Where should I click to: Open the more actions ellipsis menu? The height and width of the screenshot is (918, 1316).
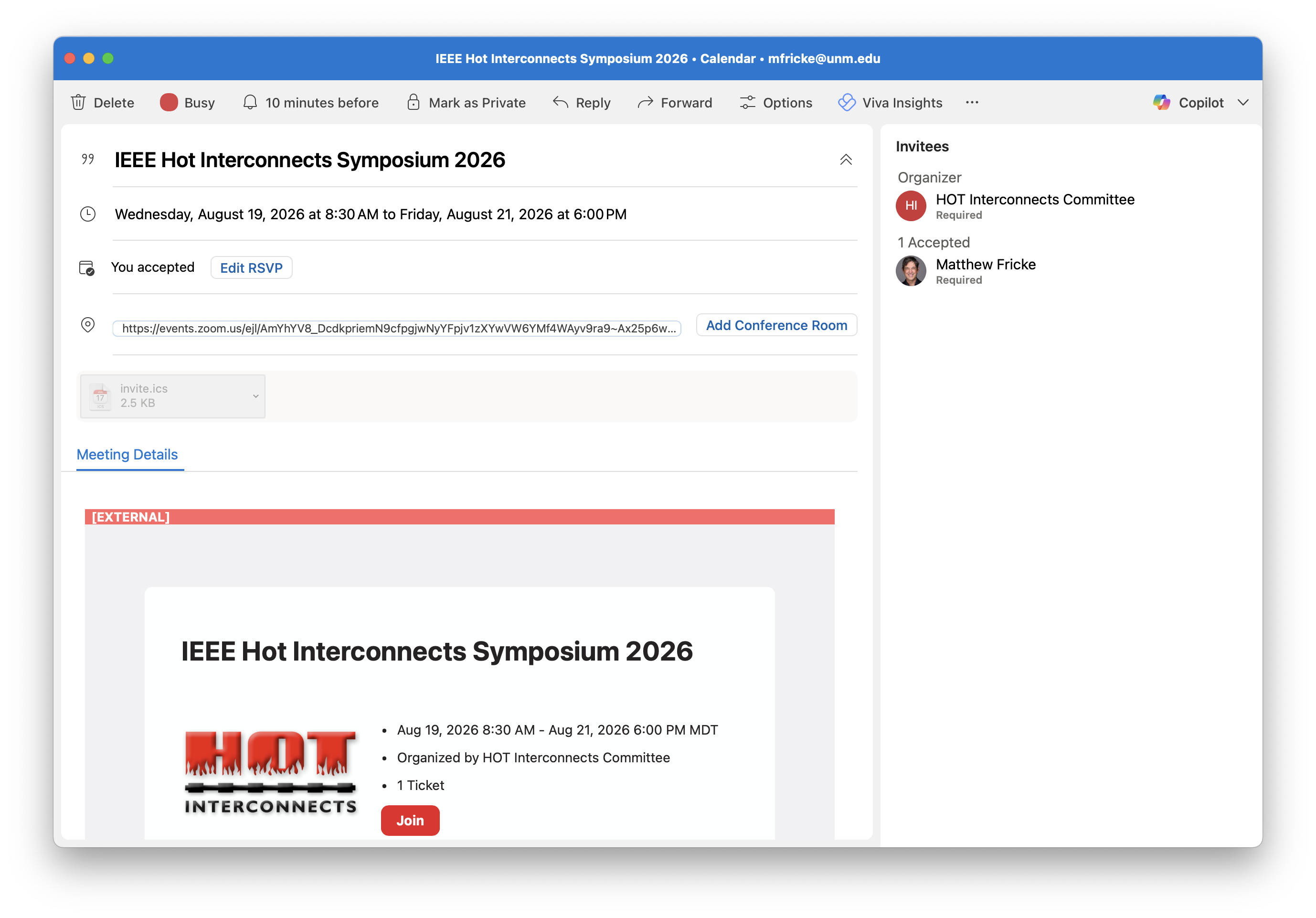pos(972,103)
